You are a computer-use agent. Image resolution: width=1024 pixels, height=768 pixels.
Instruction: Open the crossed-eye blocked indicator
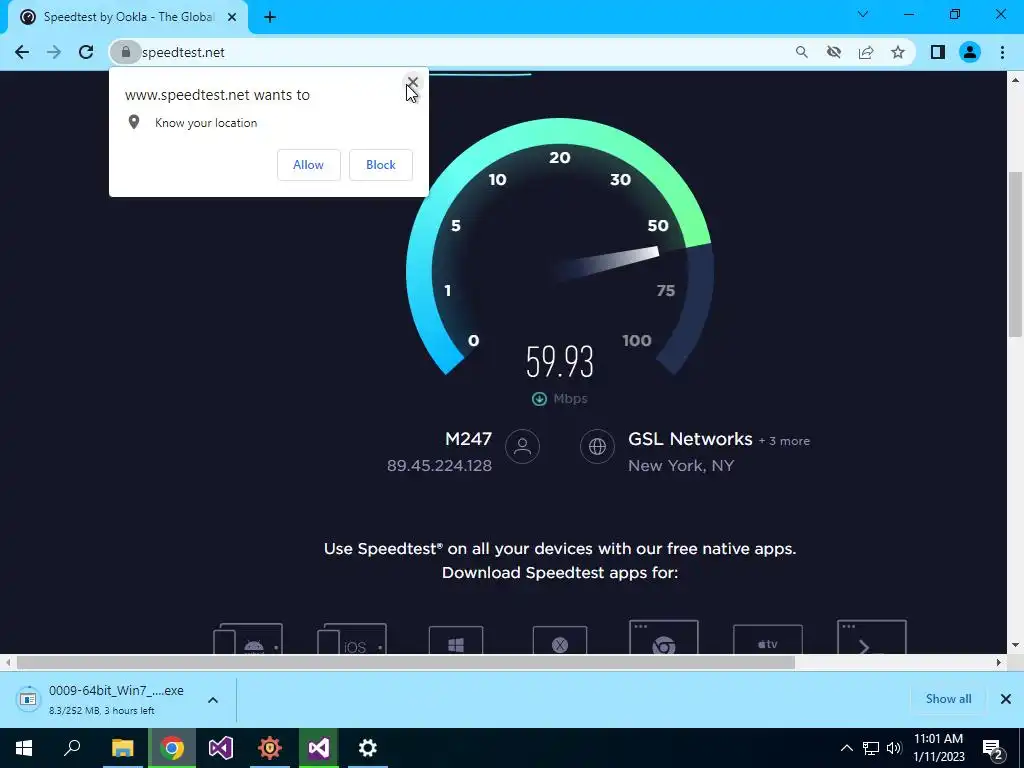(x=833, y=52)
